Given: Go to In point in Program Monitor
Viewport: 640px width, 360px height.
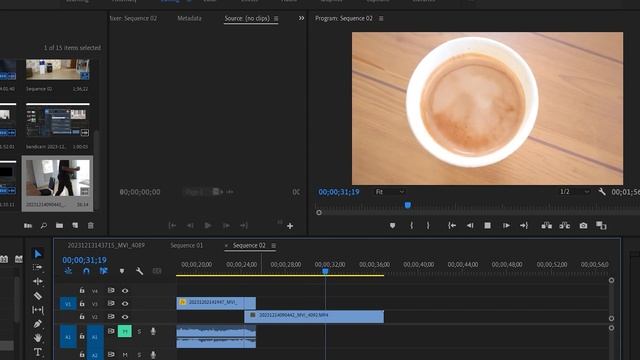Looking at the screenshot, I should [x=452, y=225].
